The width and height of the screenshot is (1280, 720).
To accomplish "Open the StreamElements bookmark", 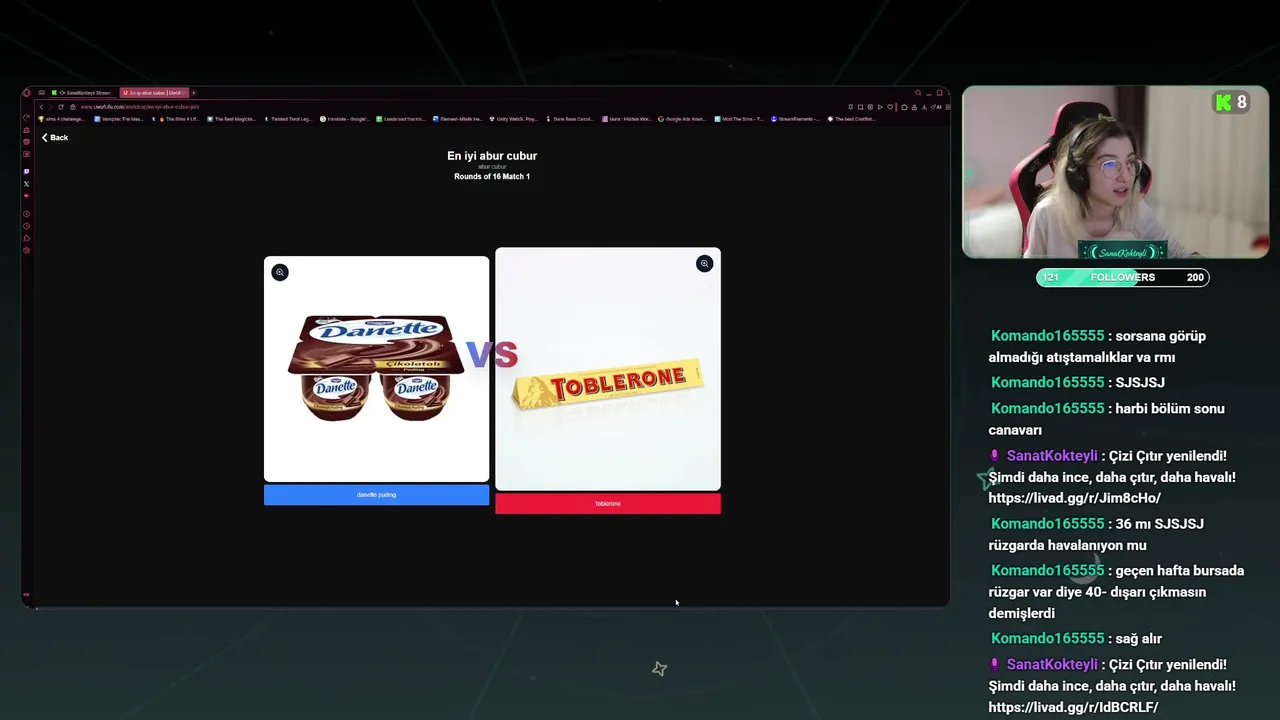I will pyautogui.click(x=796, y=119).
